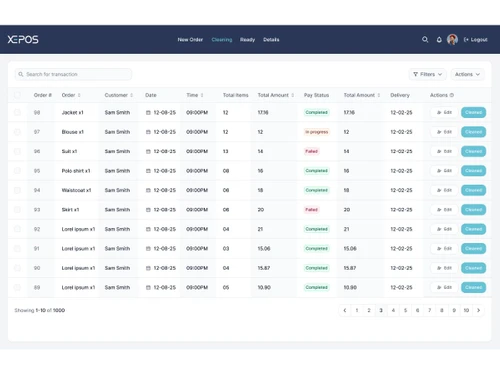Sort the first Total Amount column
Image resolution: width=500 pixels, height=375 pixels.
coord(293,95)
